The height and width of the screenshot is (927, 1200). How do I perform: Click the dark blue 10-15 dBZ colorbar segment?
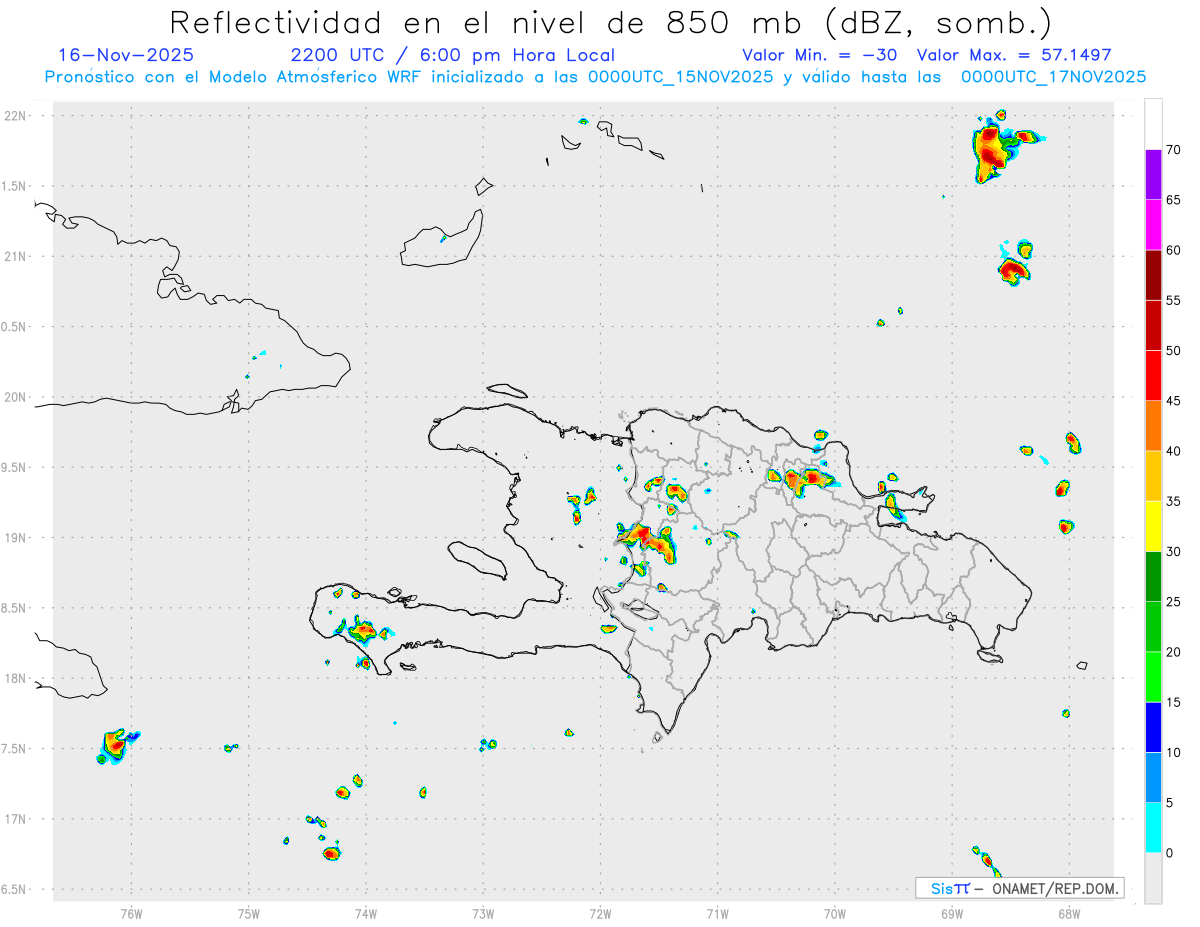point(1153,727)
